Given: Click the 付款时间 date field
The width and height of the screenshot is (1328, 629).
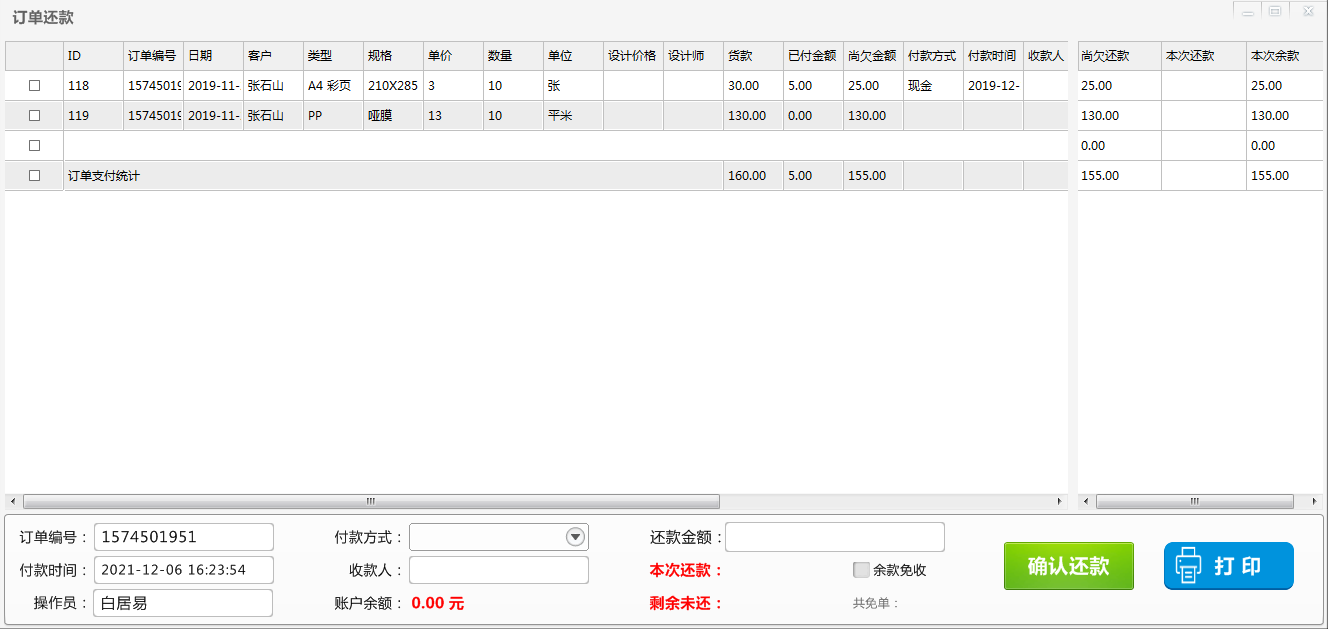Looking at the screenshot, I should [183, 570].
